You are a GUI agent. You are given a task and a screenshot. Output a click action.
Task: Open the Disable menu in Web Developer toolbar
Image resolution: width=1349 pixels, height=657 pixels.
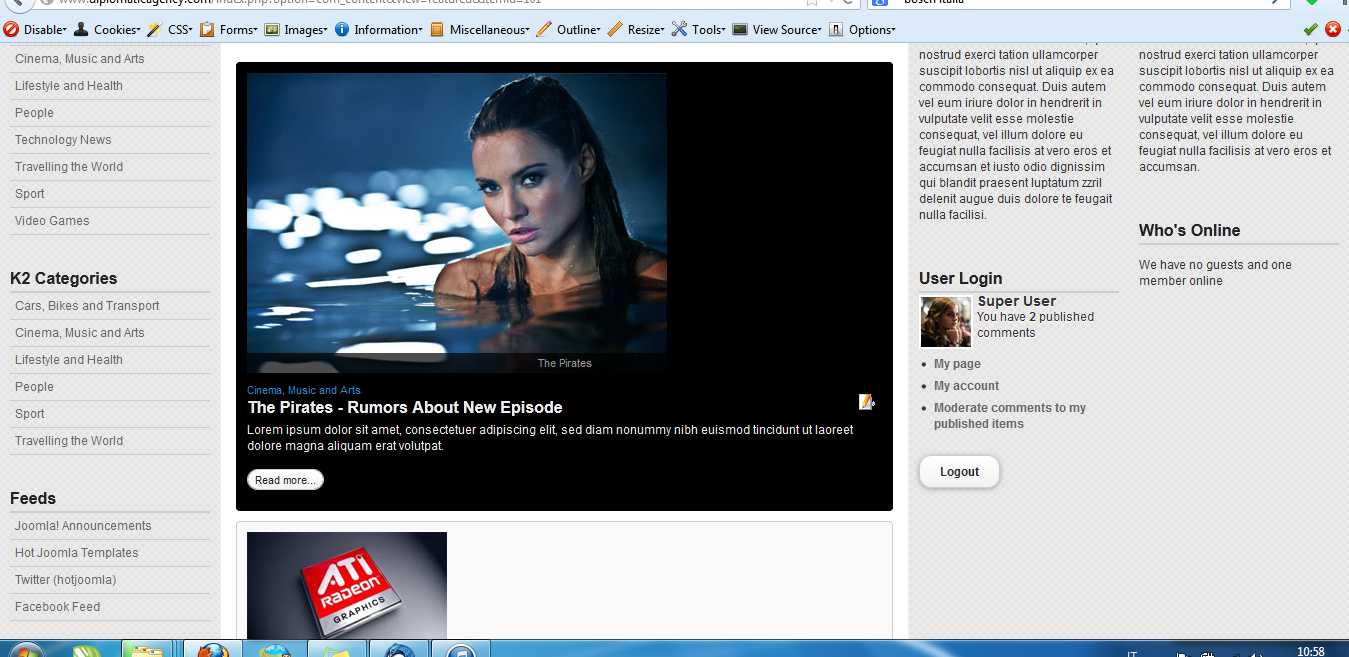coord(36,30)
